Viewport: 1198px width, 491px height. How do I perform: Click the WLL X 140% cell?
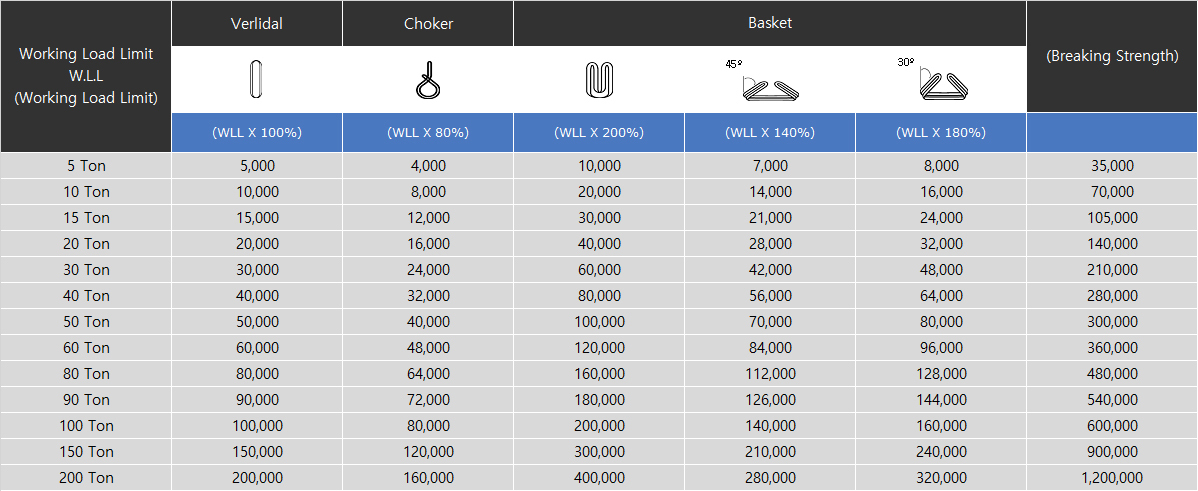770,133
